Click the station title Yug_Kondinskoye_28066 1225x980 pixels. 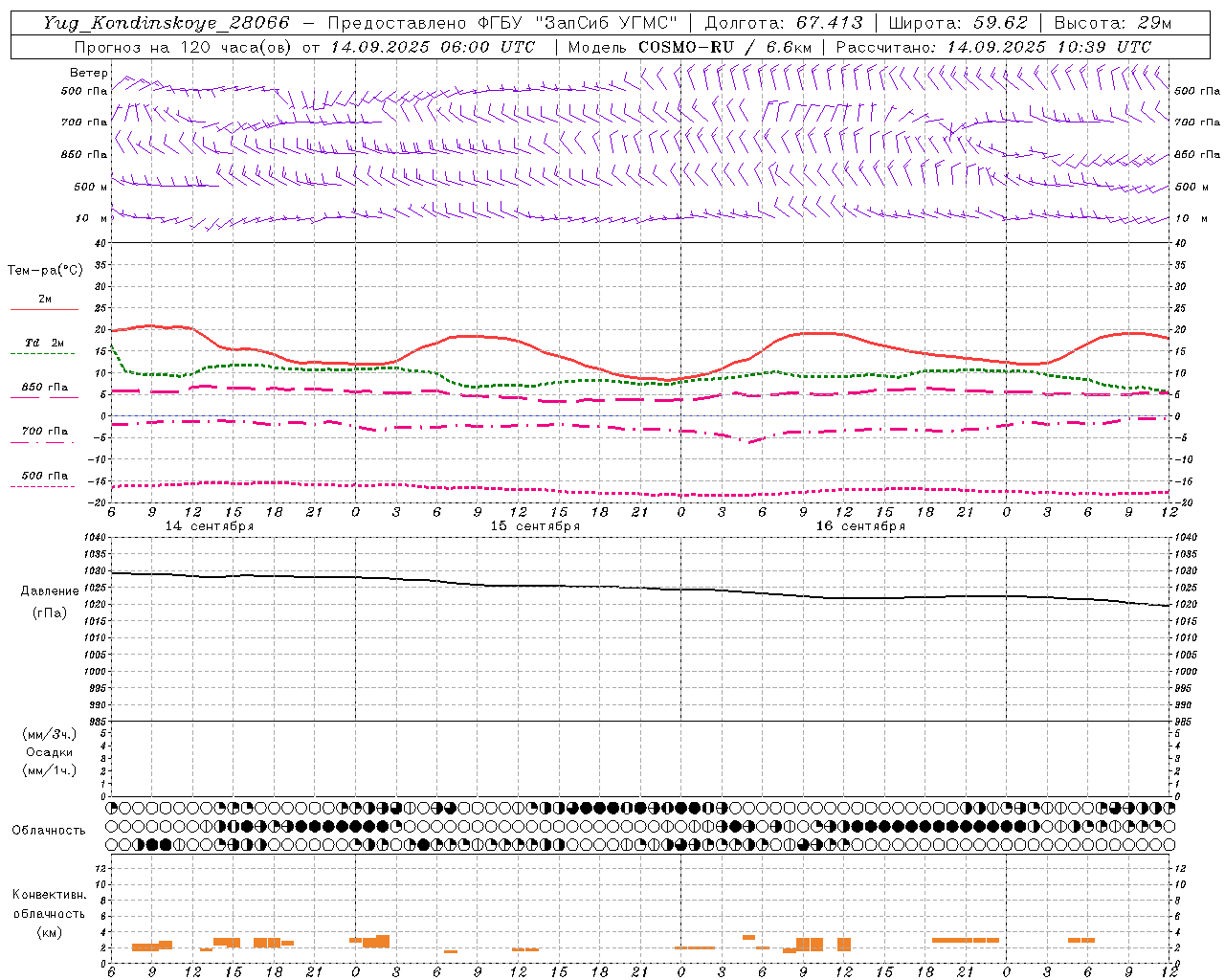[x=167, y=23]
